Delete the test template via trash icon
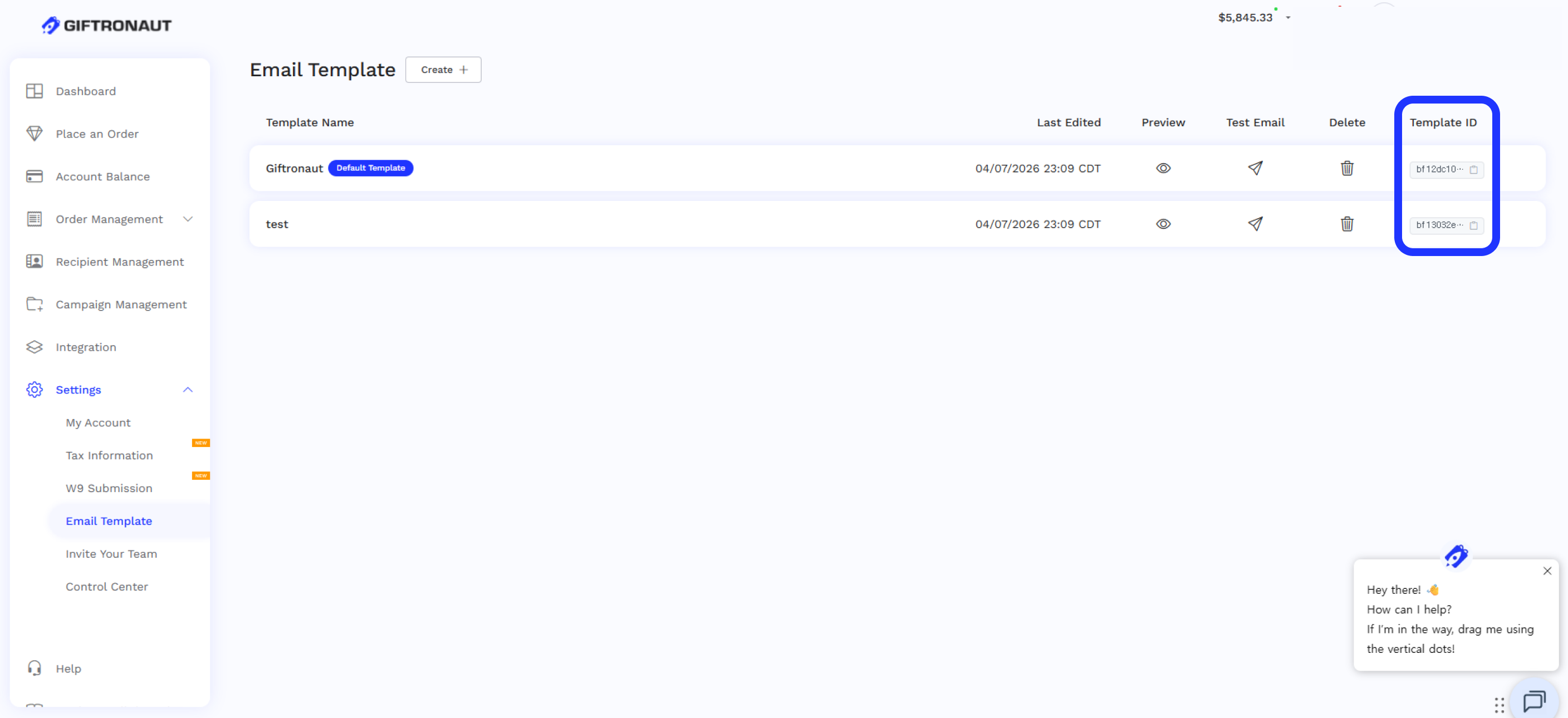This screenshot has width=1568, height=718. 1347,224
